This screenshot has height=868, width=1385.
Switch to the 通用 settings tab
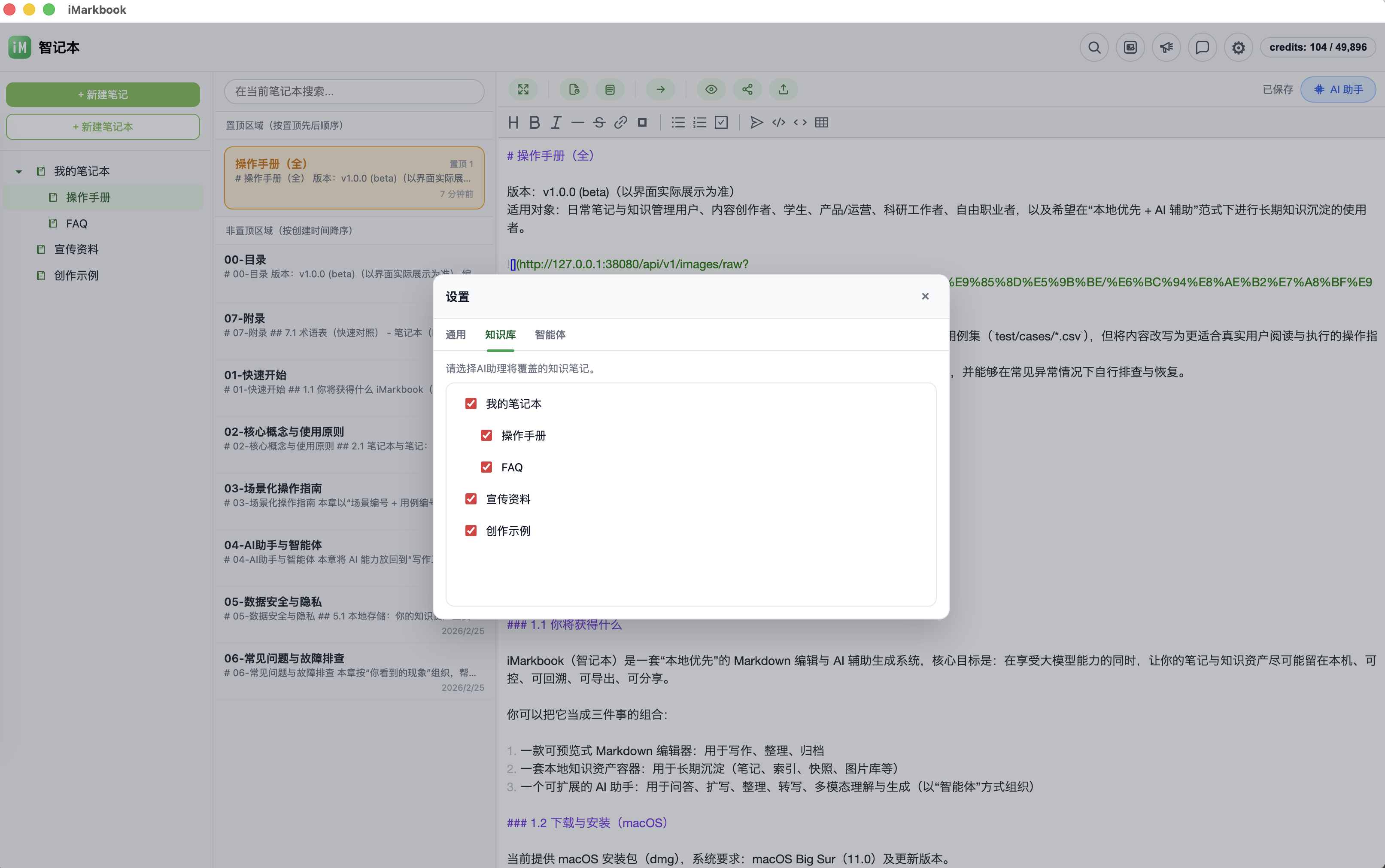[455, 335]
